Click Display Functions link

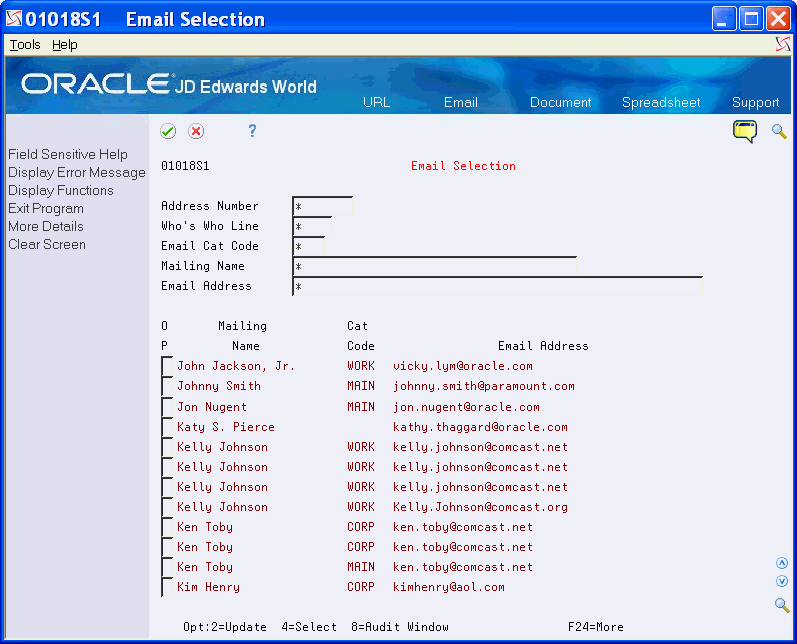click(x=60, y=190)
